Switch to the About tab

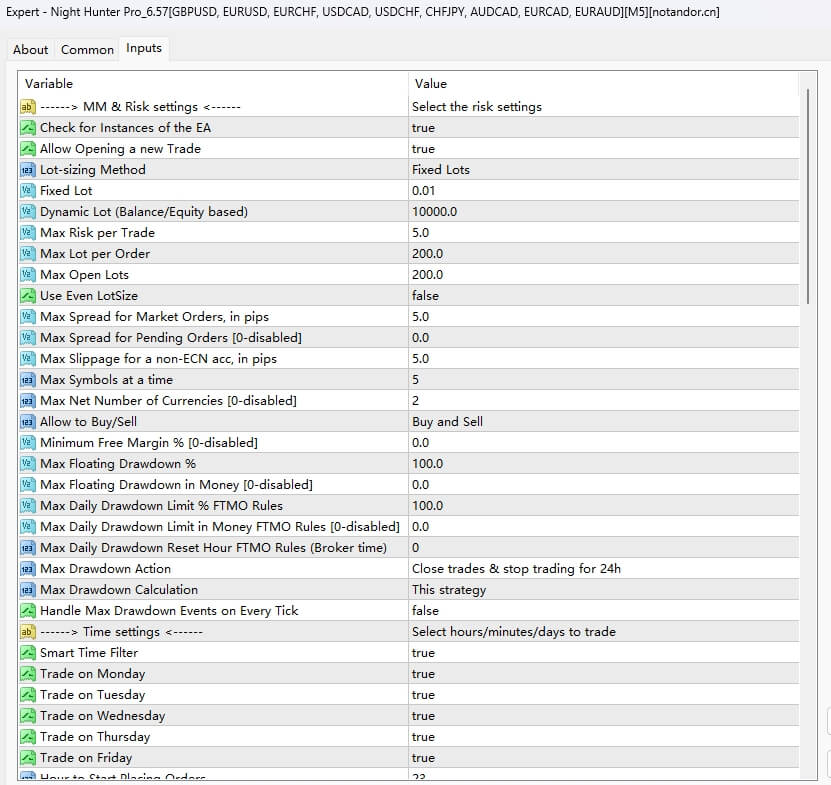(30, 50)
